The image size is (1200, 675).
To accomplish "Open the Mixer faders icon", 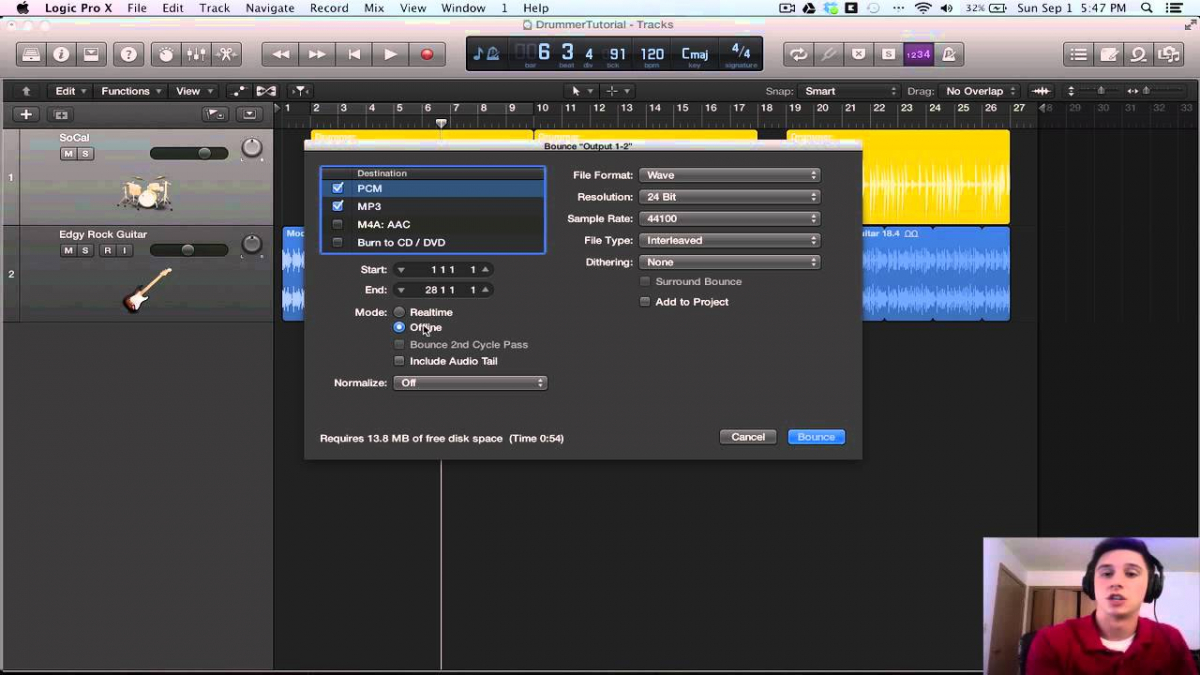I will [196, 54].
